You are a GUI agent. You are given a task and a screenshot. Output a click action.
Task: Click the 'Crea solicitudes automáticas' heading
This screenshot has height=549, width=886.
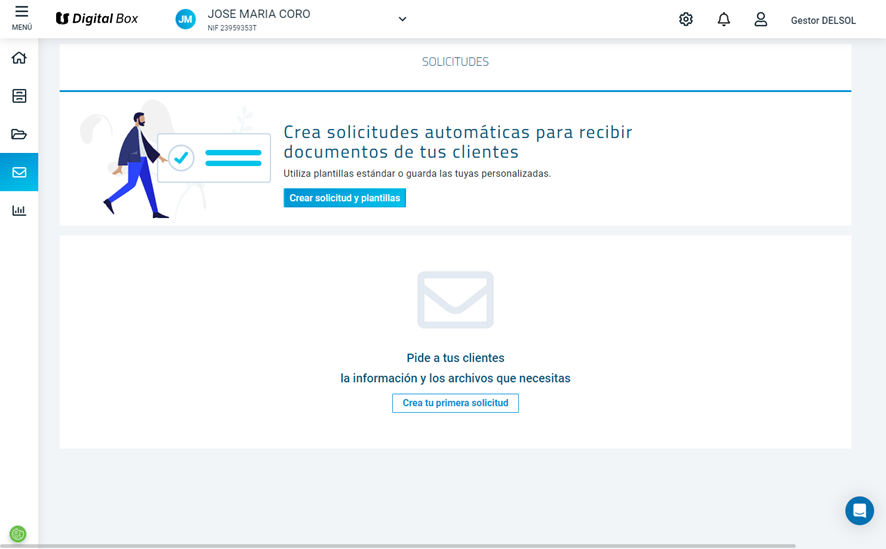(458, 142)
